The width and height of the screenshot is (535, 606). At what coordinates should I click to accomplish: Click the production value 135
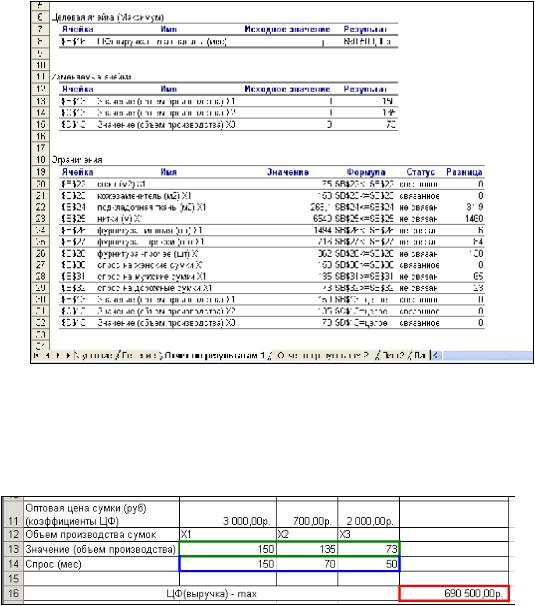[307, 549]
